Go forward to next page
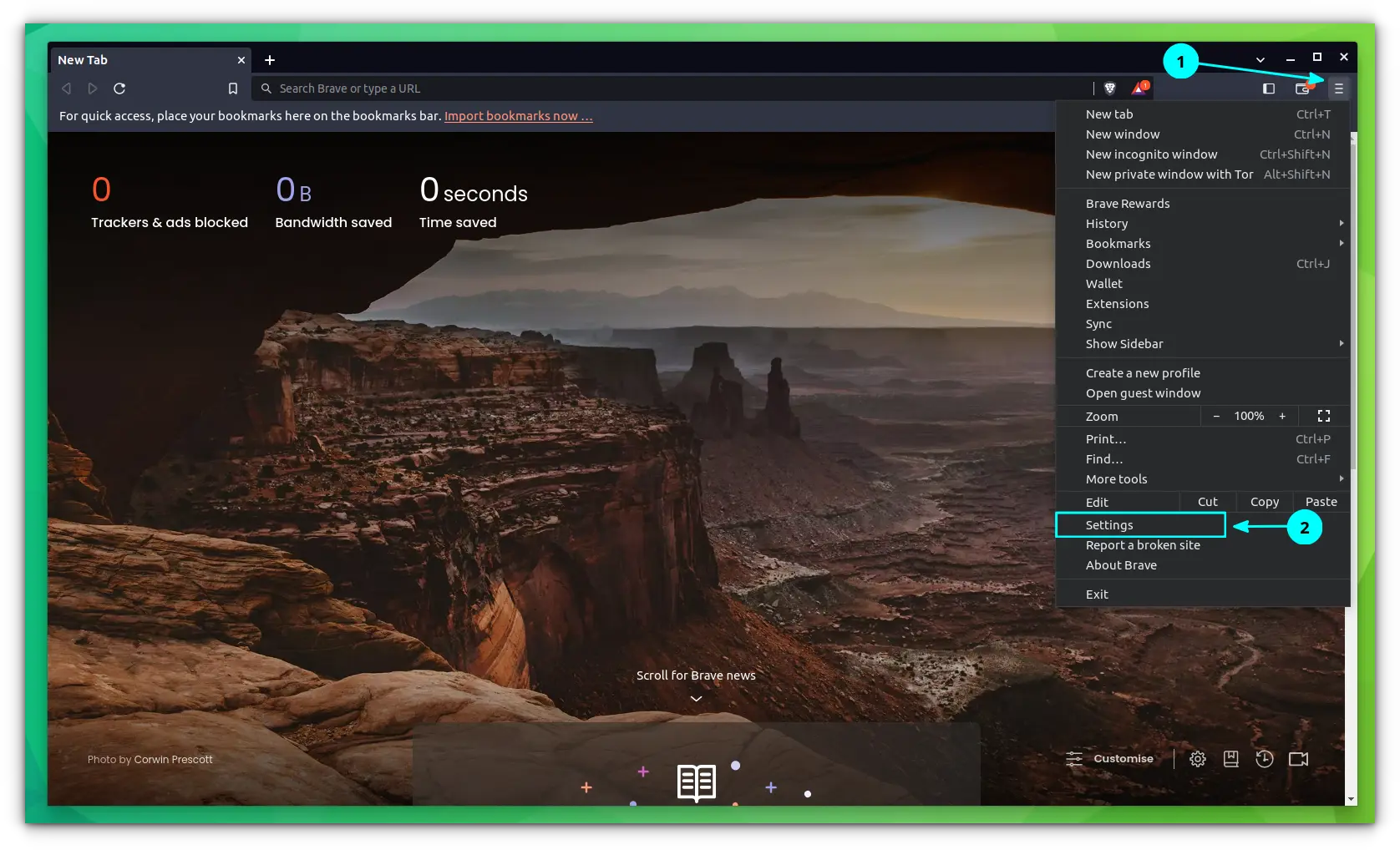This screenshot has width=1400, height=850. point(93,89)
